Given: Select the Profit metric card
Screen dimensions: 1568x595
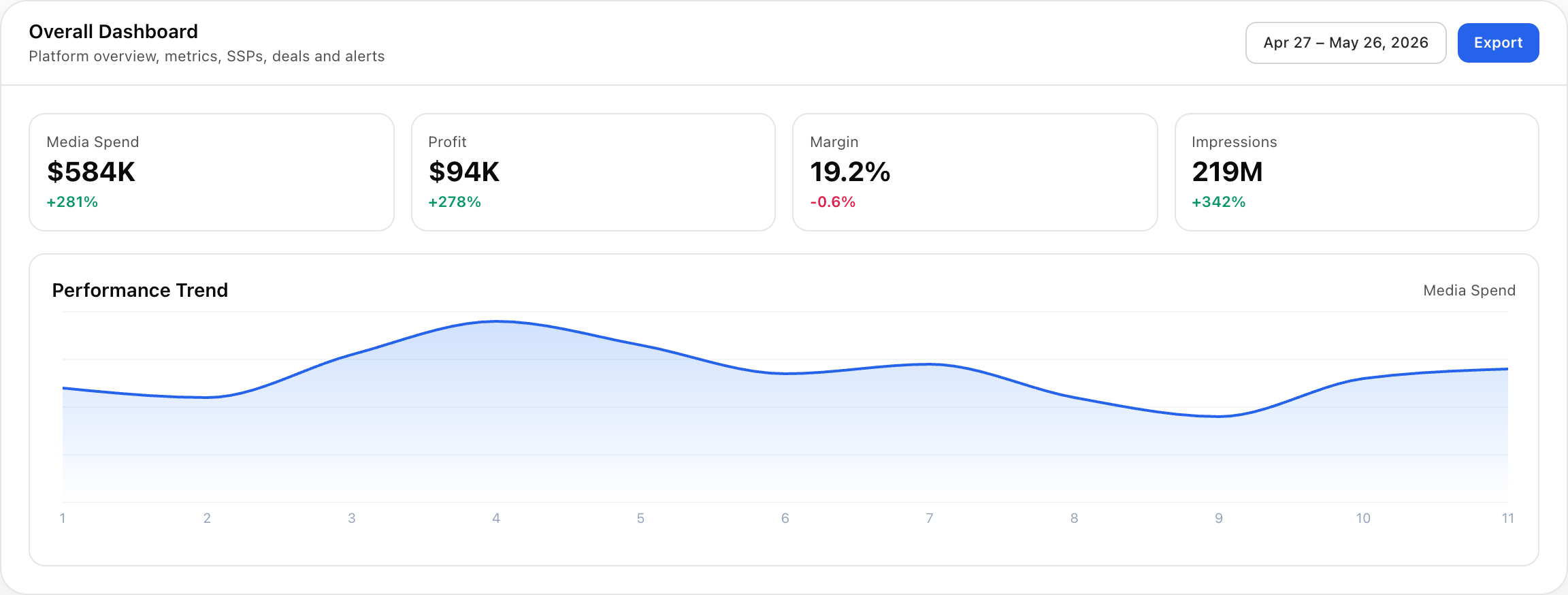Looking at the screenshot, I should tap(593, 172).
